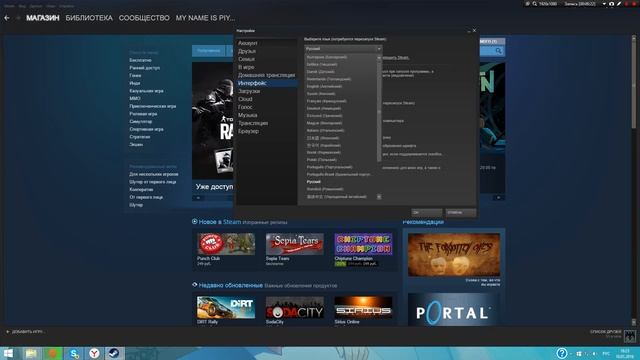Viewport: 640px width, 360px height.
Task: Open the Кооператив tag link
Action: pyautogui.click(x=141, y=189)
